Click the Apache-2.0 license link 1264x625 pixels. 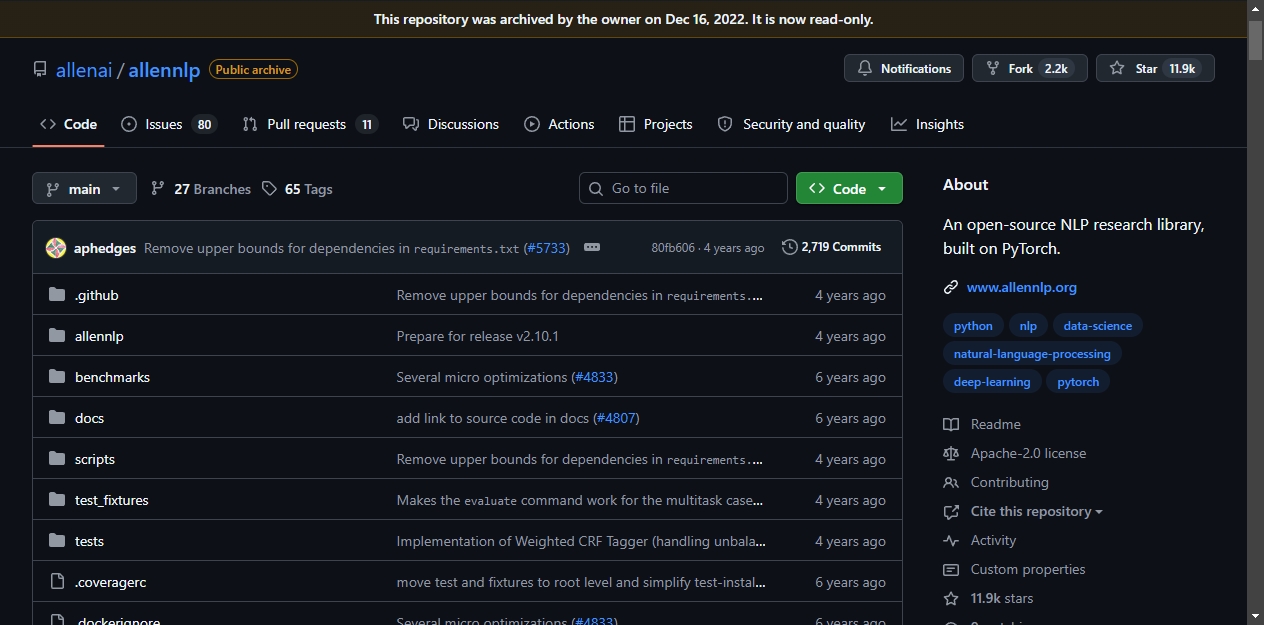(x=1028, y=454)
